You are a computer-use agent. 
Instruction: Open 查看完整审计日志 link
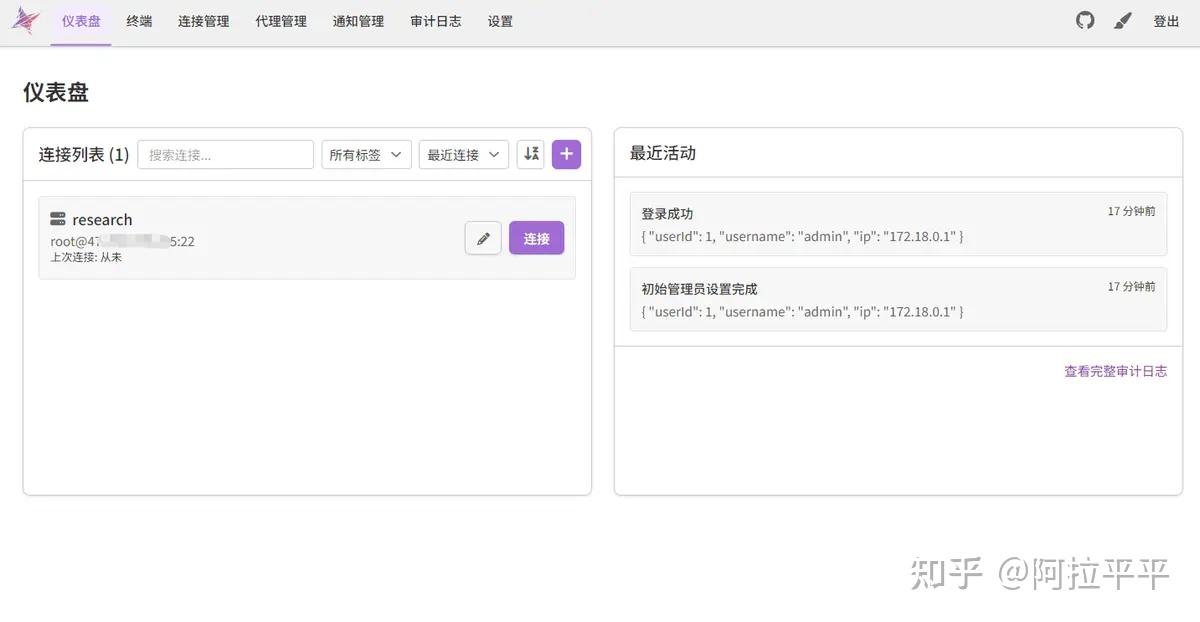(x=1115, y=371)
